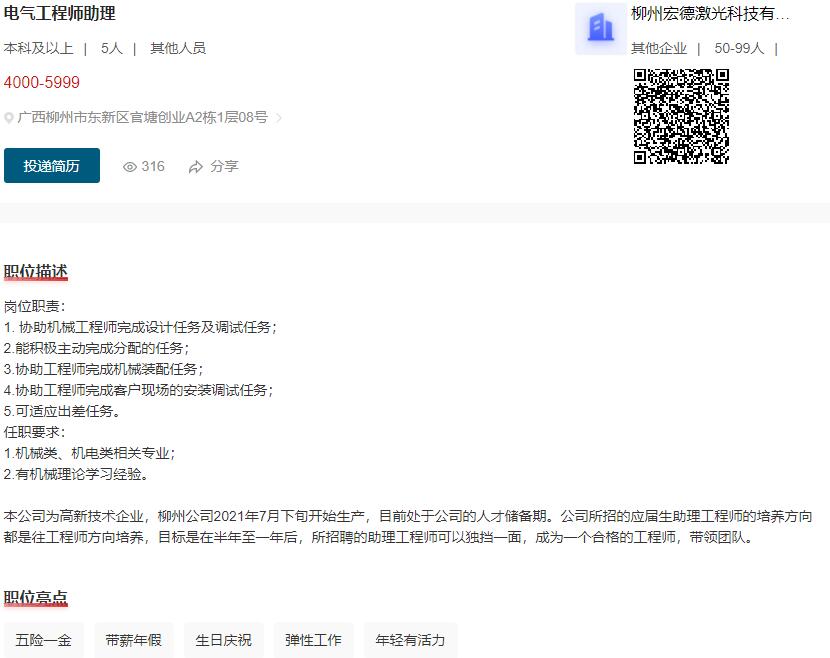Click the share arrow icon
Screen dimensions: 830x658
click(196, 167)
